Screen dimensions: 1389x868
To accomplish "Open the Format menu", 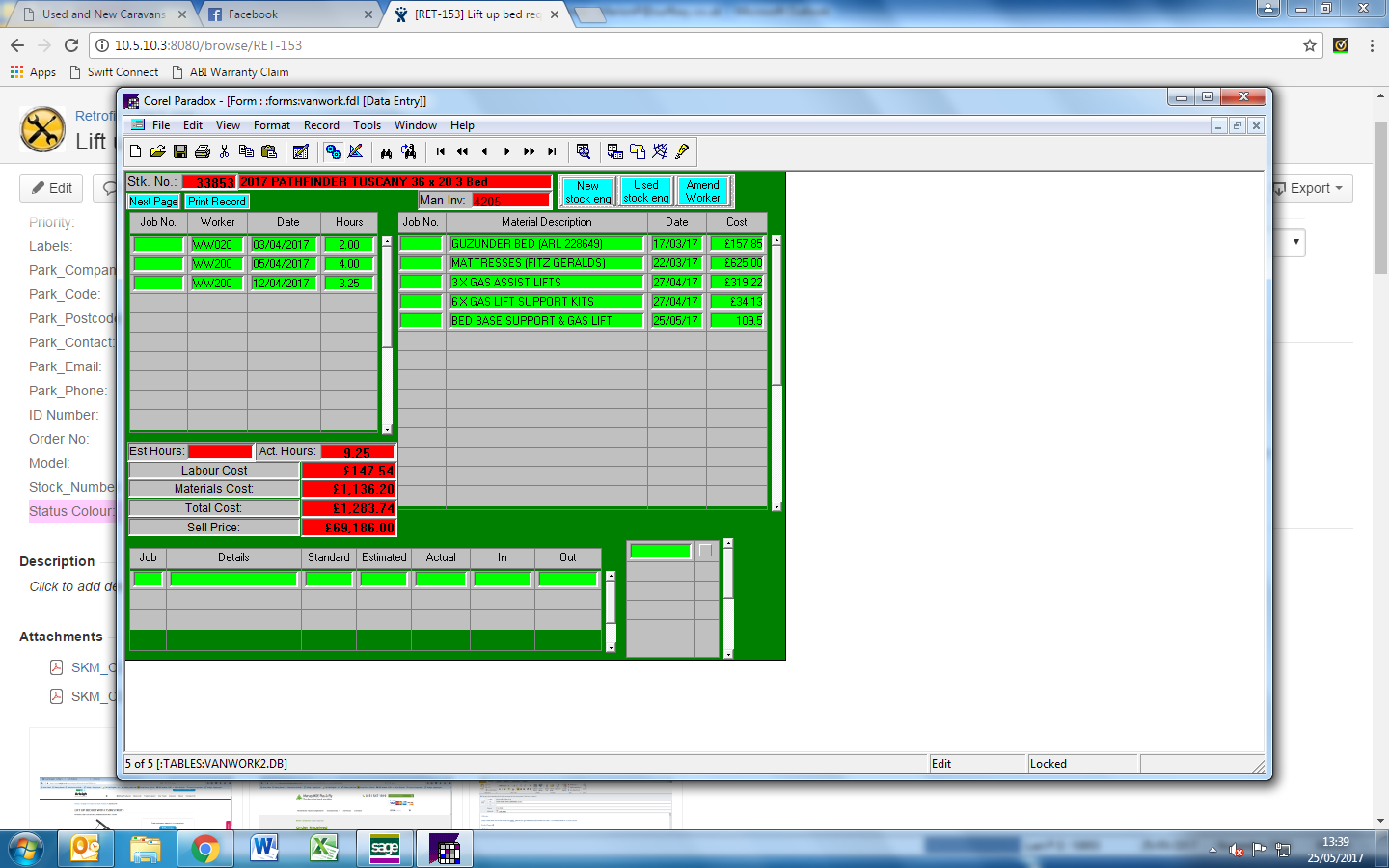I will 272,125.
